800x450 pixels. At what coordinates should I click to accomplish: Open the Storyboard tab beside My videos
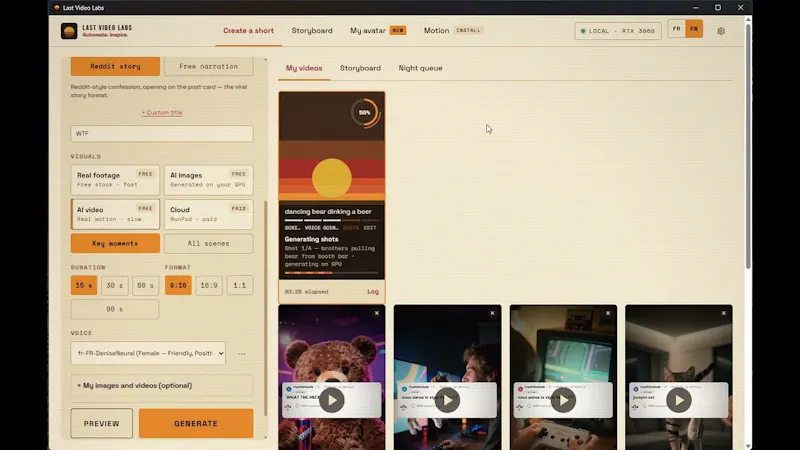360,68
